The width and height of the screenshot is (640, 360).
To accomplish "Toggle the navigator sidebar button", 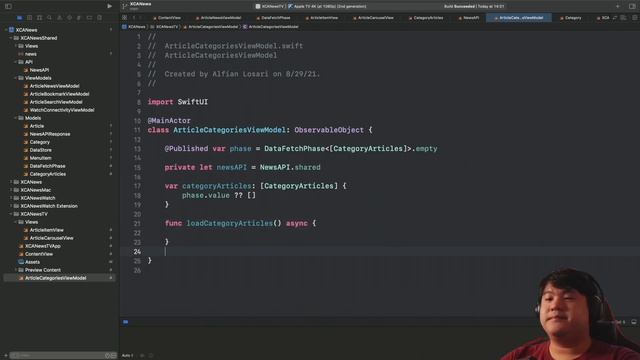I will pos(8,6).
